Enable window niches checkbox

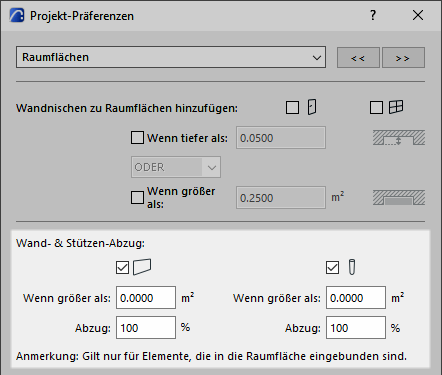376,108
